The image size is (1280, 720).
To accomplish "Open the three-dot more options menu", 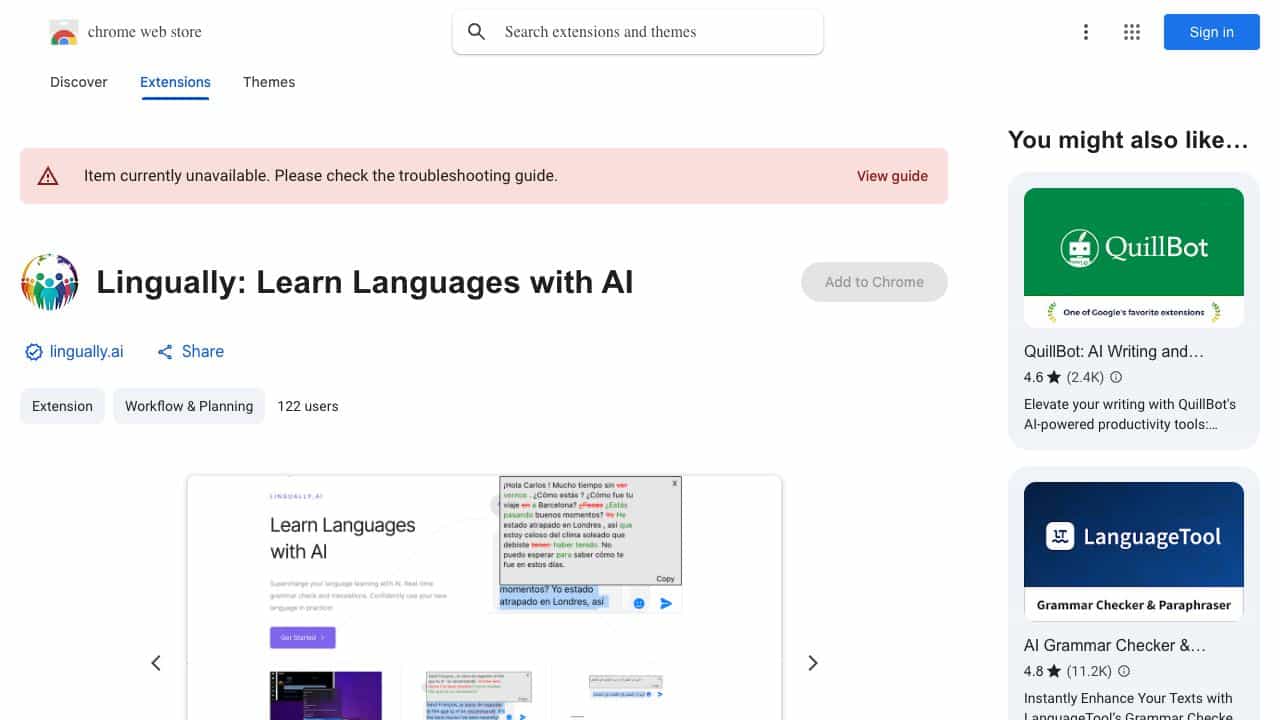I will (x=1085, y=32).
